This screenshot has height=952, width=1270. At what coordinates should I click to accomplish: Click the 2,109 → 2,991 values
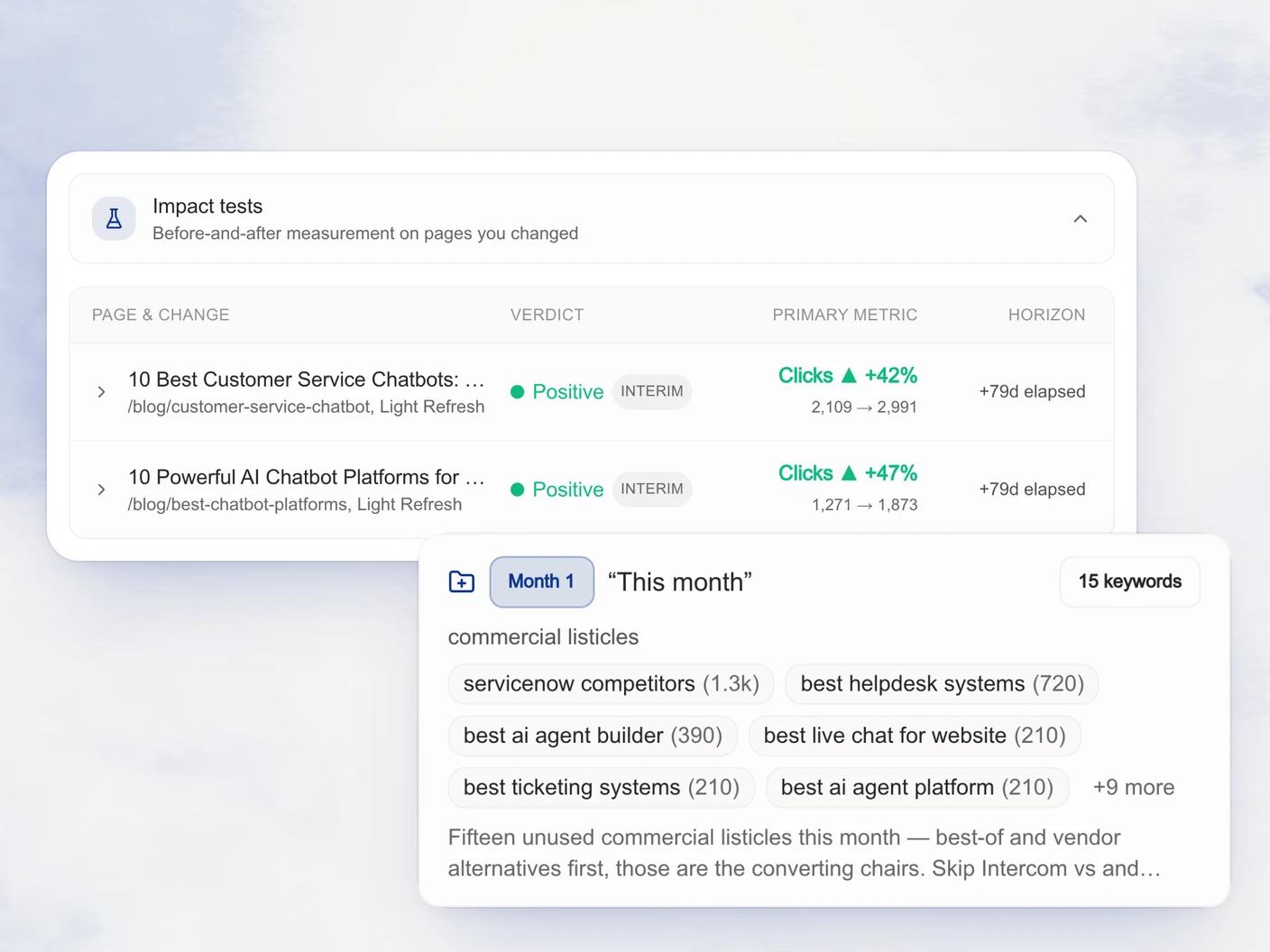pyautogui.click(x=864, y=407)
